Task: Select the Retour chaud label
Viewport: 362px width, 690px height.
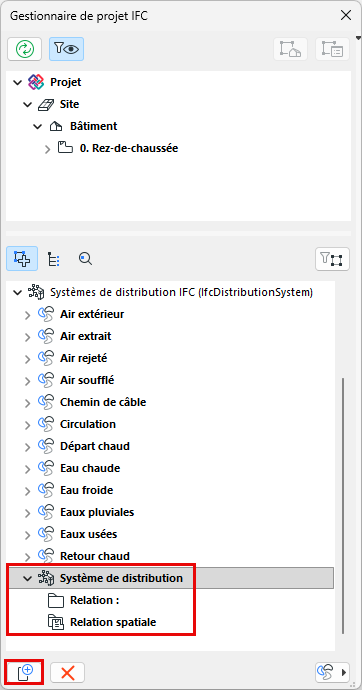Action: coord(95,556)
